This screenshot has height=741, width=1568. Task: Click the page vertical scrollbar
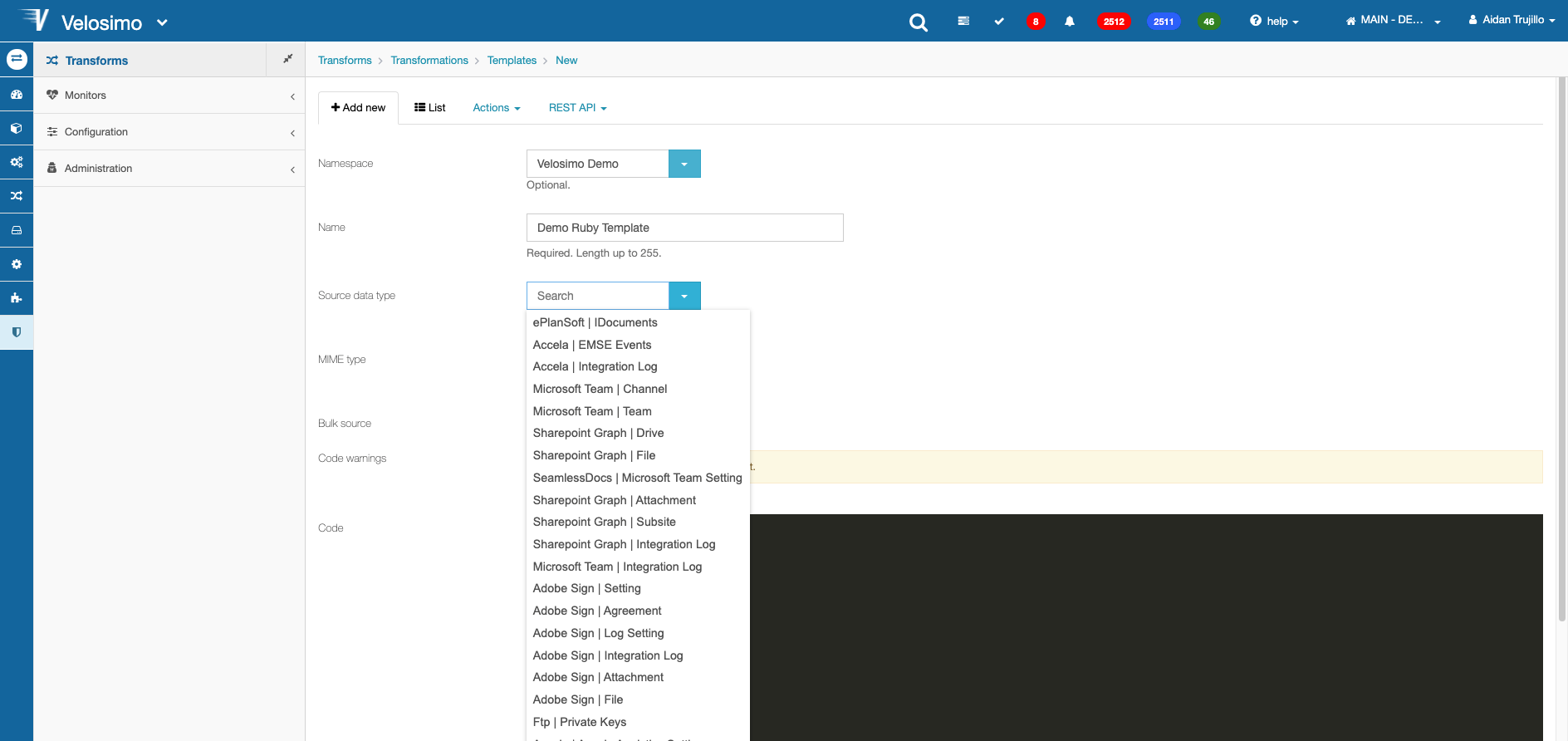tap(1561, 349)
